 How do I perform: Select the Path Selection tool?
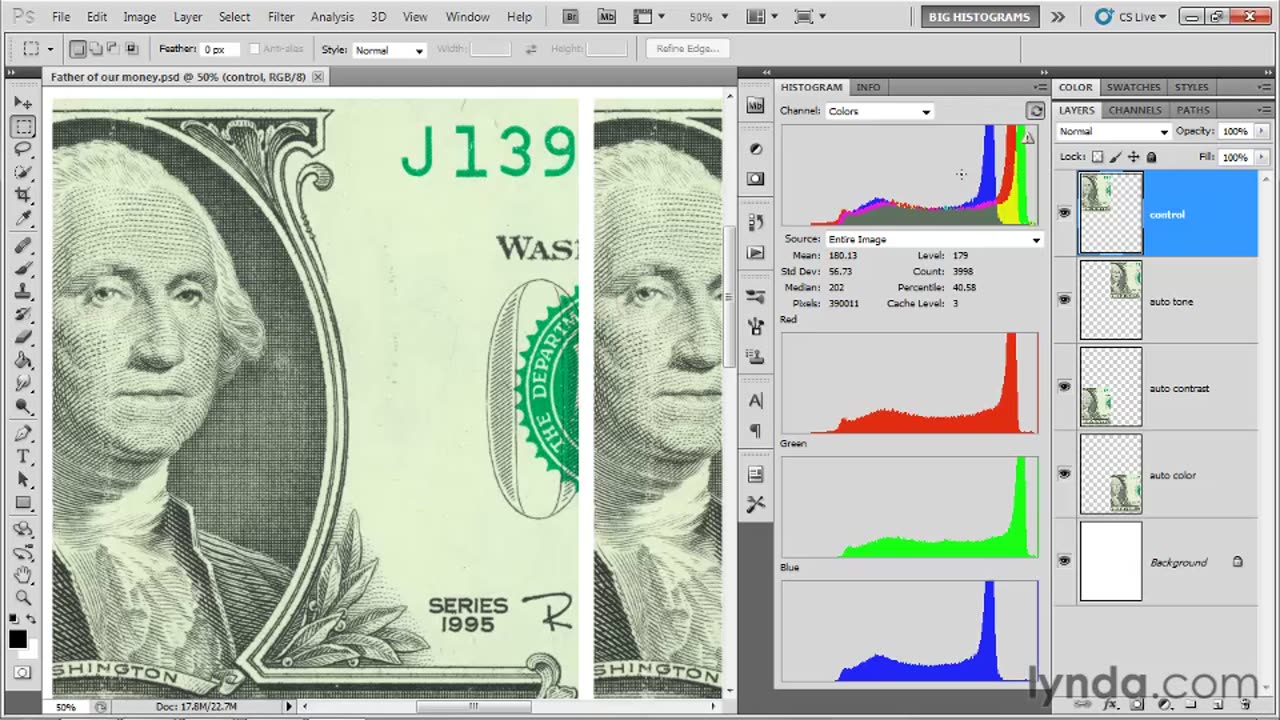[23, 480]
